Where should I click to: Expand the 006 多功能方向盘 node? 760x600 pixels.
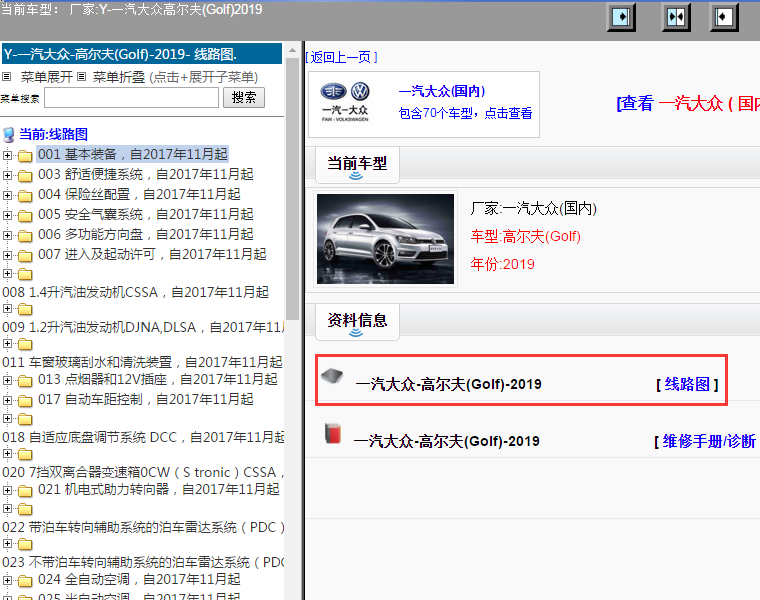(x=7, y=235)
